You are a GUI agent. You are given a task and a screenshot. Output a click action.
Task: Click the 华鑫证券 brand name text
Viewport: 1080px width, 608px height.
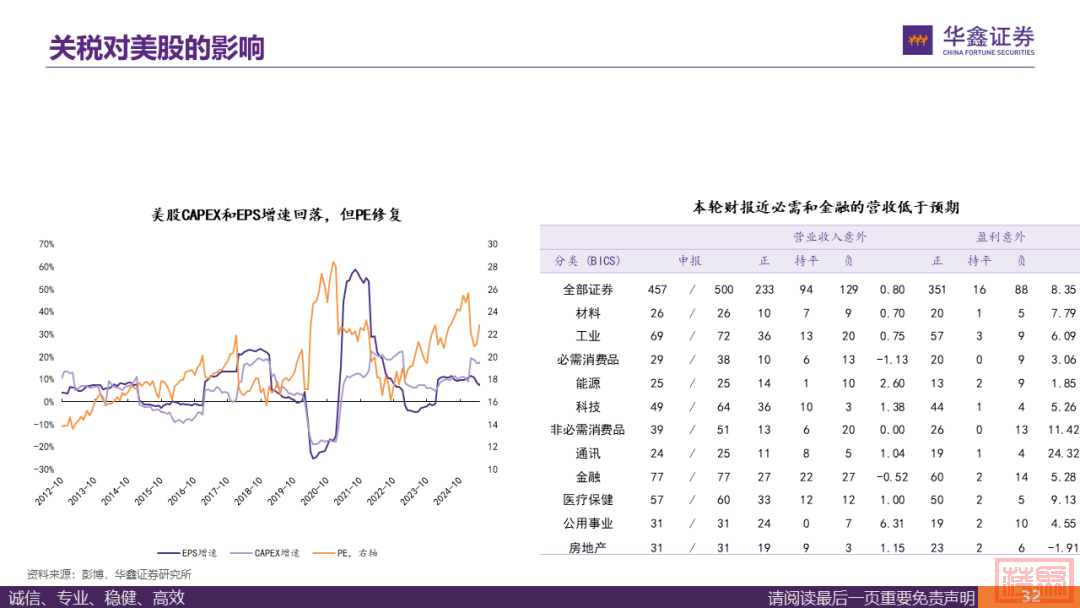pos(989,35)
